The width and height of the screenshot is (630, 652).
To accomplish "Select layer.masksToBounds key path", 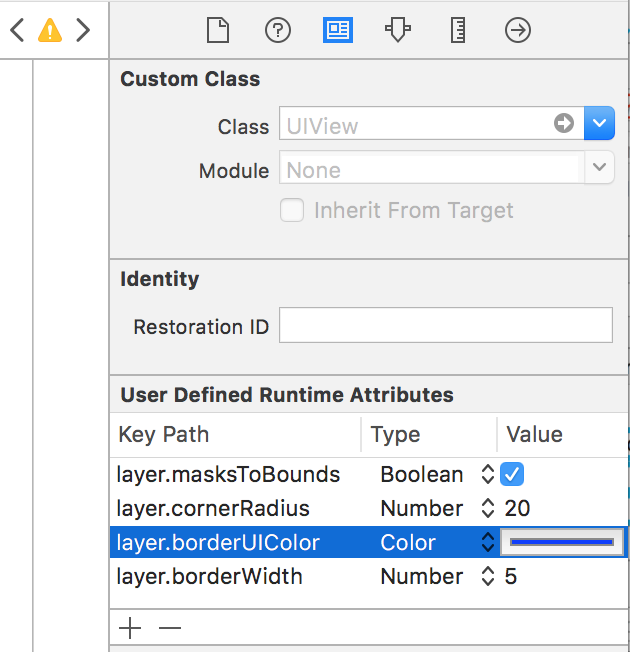I will pyautogui.click(x=228, y=474).
